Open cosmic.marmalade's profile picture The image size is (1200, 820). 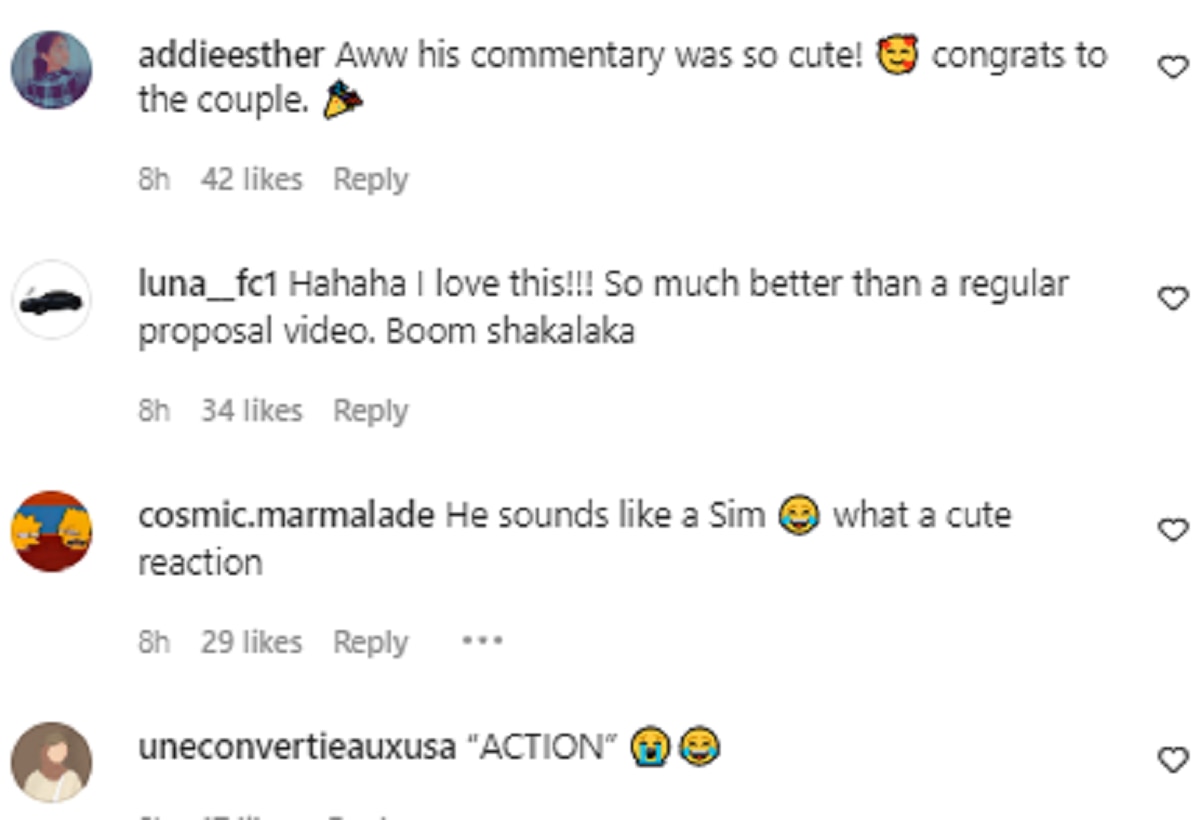pos(51,531)
